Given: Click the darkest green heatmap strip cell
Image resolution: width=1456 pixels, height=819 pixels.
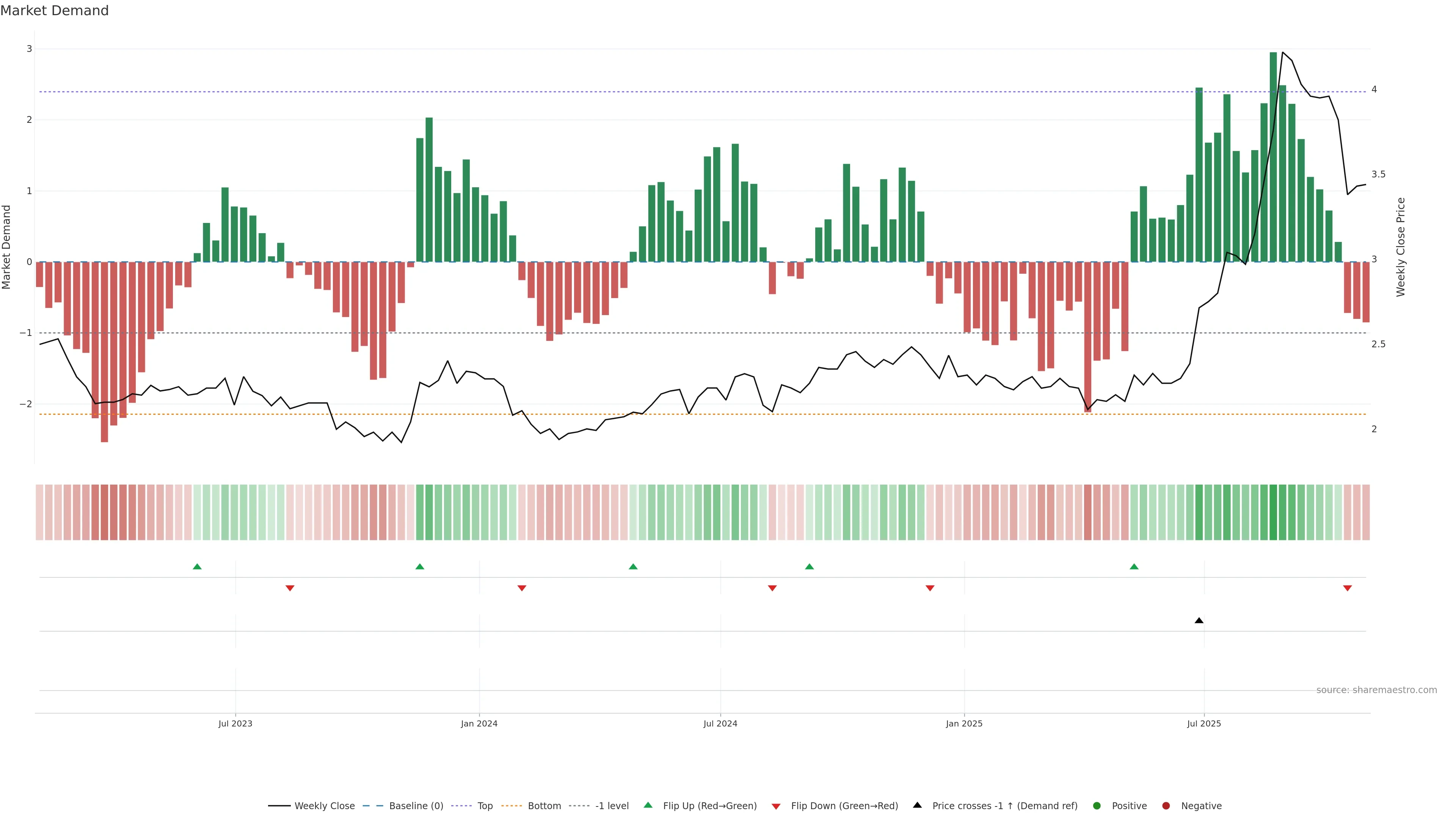Looking at the screenshot, I should point(1274,512).
